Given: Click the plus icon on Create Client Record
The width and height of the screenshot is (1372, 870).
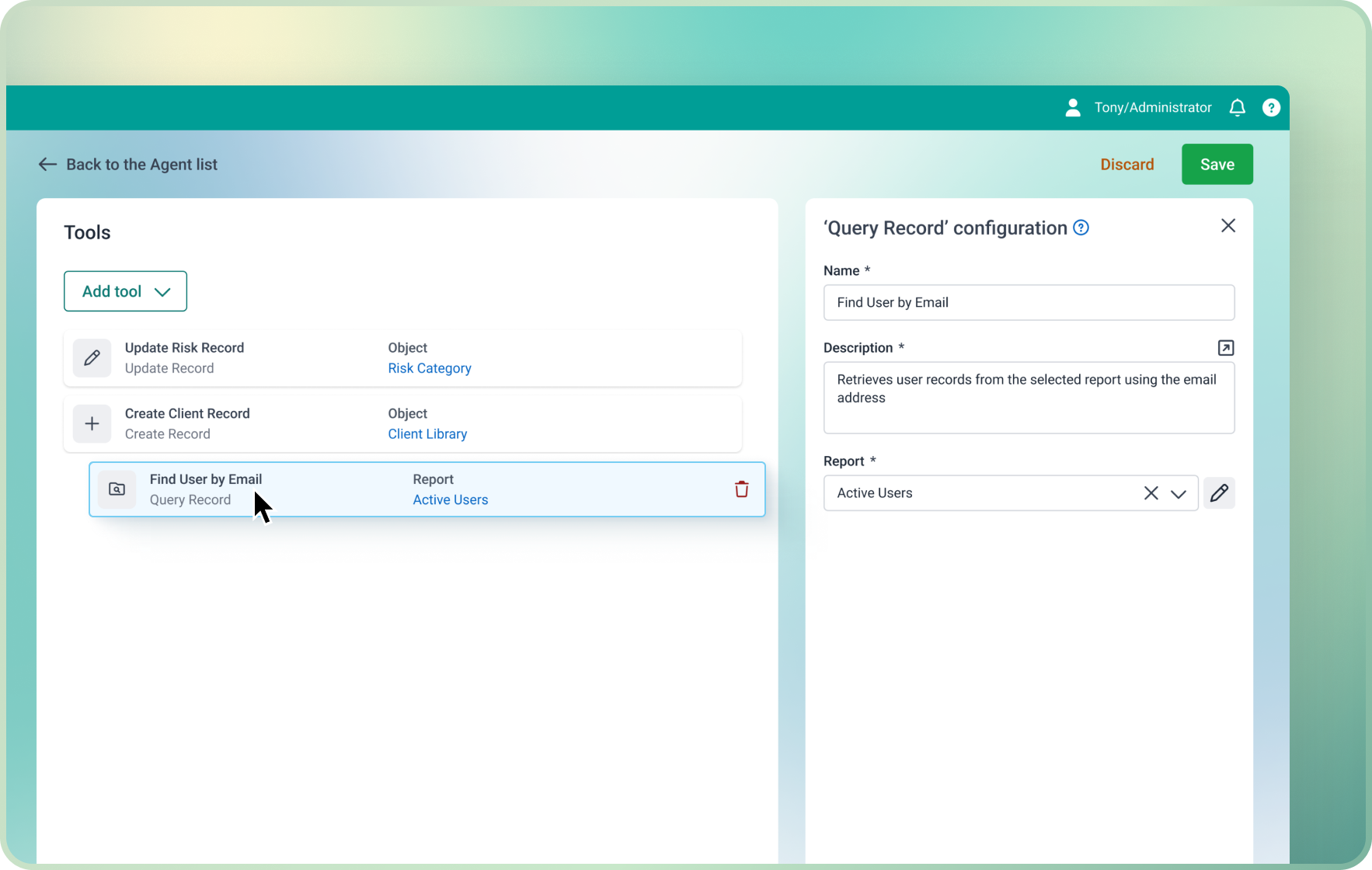Looking at the screenshot, I should point(92,424).
